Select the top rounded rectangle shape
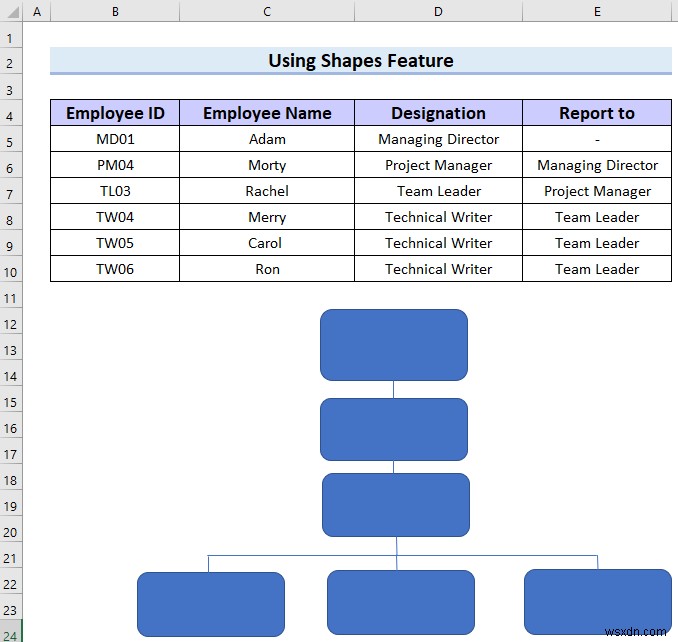 coord(393,345)
